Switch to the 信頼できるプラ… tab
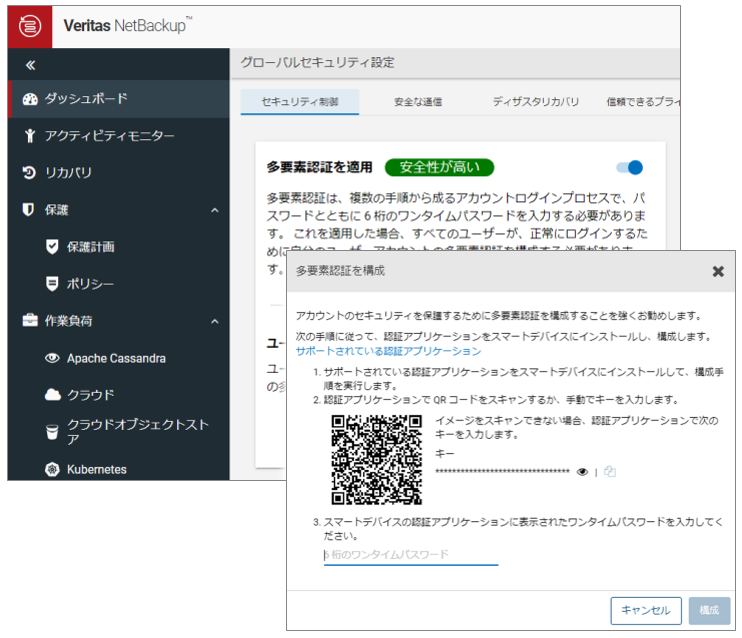The height and width of the screenshot is (638, 742). 643,102
